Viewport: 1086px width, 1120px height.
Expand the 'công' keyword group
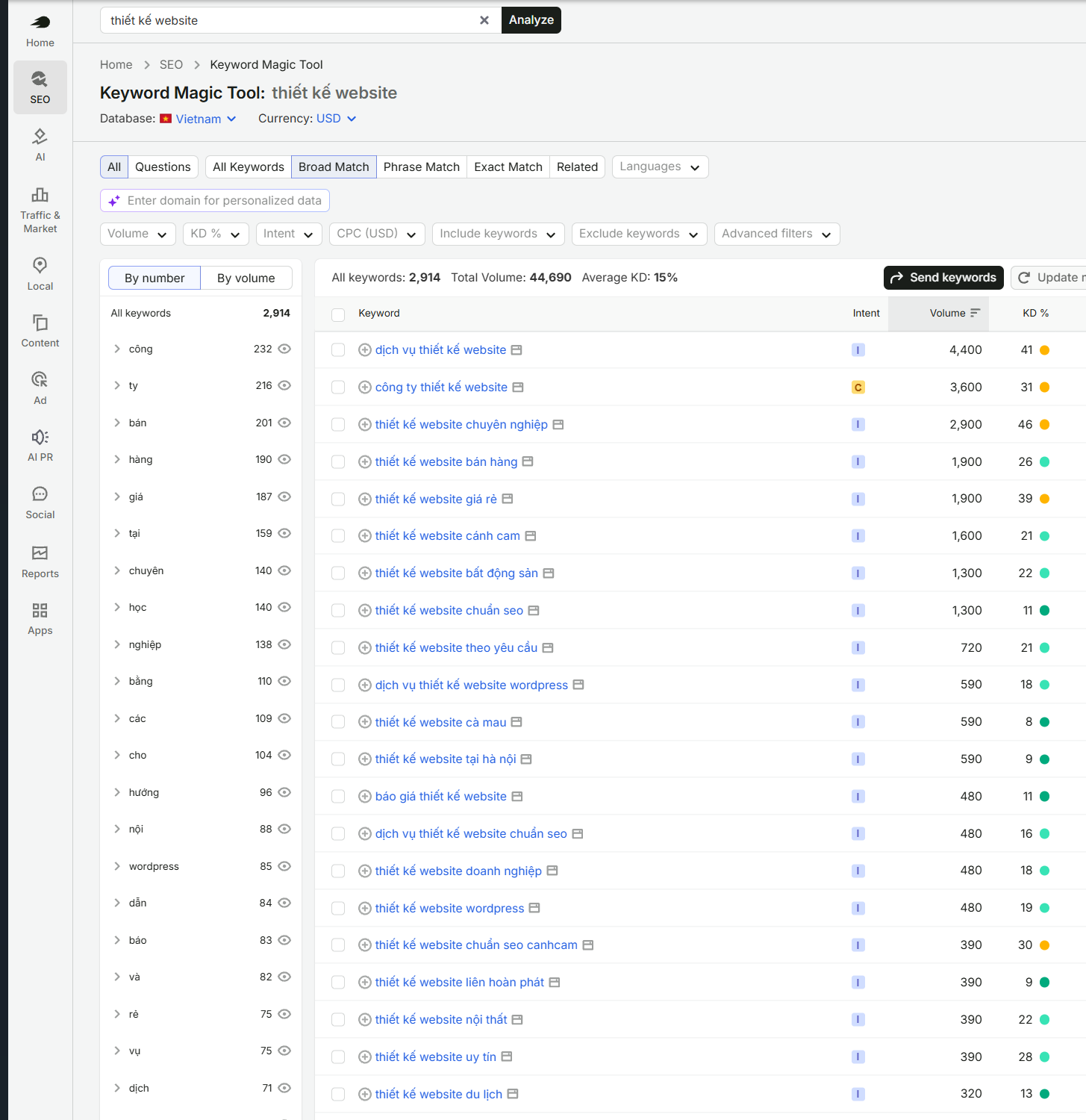[117, 349]
